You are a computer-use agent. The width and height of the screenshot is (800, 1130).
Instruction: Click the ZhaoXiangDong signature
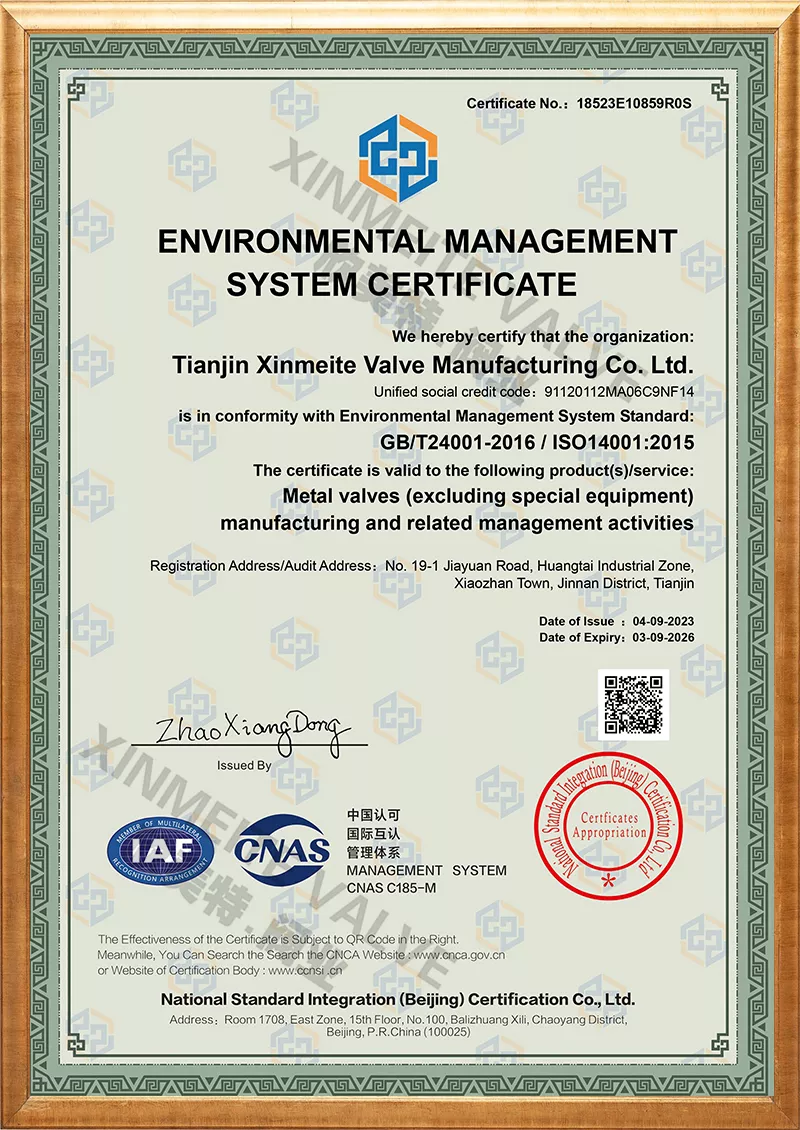252,731
